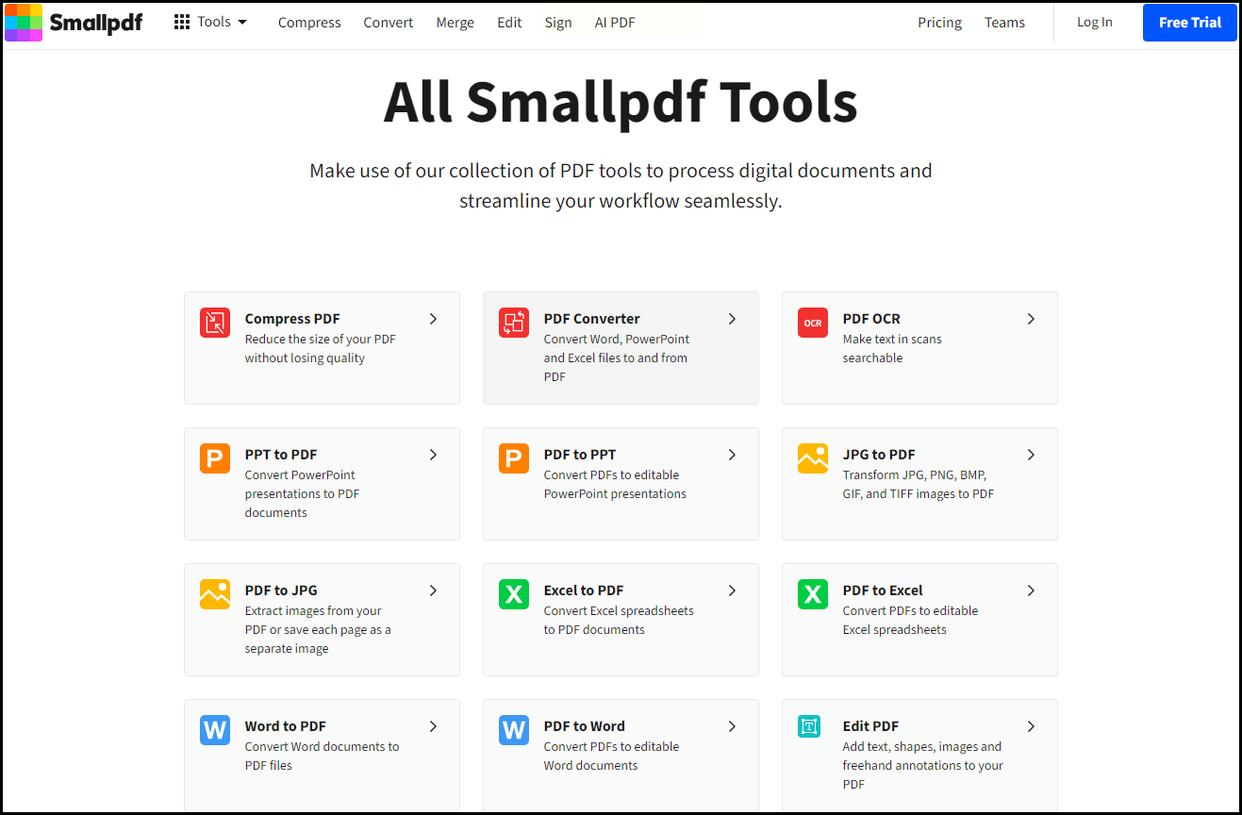
Task: Click the PDF Converter icon
Action: (x=514, y=323)
